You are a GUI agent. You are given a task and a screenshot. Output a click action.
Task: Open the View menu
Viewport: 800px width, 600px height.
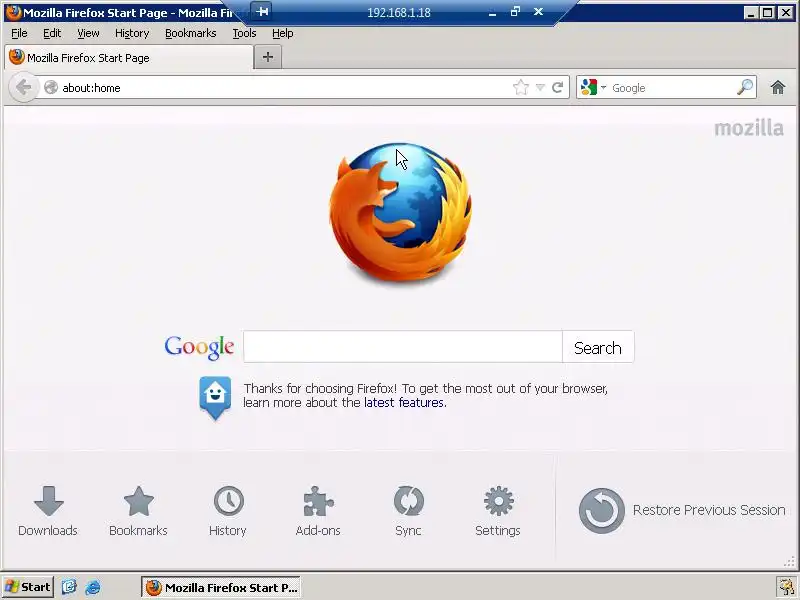(88, 33)
